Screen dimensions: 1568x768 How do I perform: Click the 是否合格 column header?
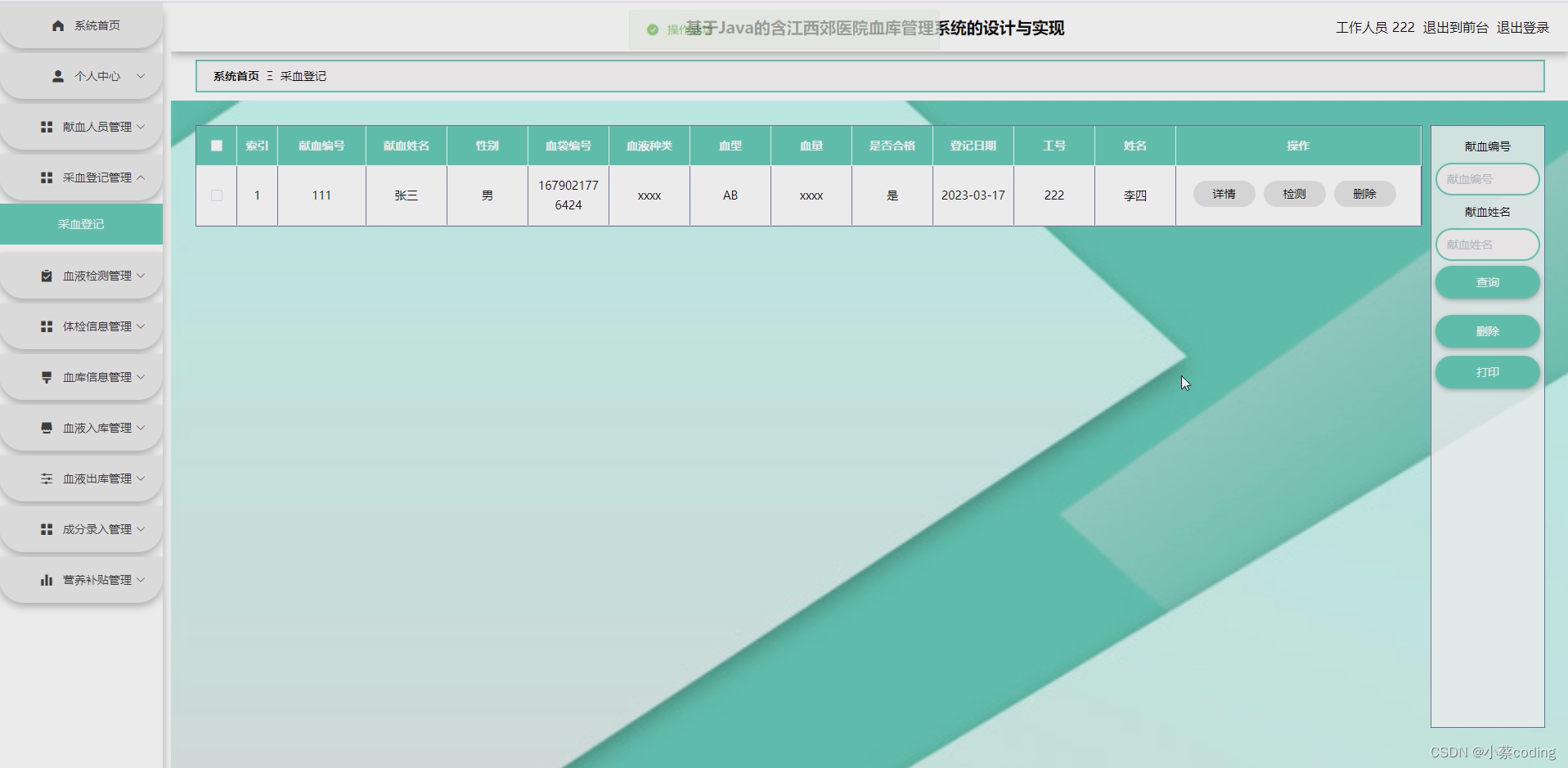[x=892, y=146]
